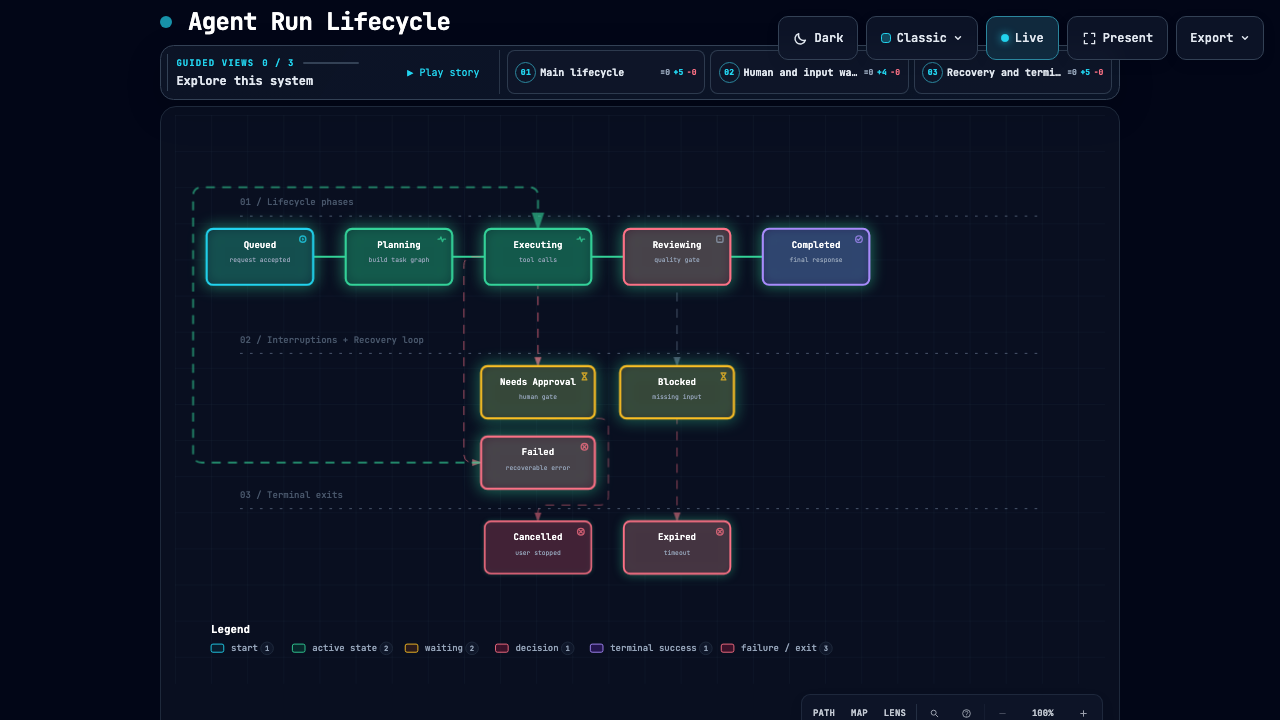Select the 02 Human and input guided view

[x=809, y=72]
